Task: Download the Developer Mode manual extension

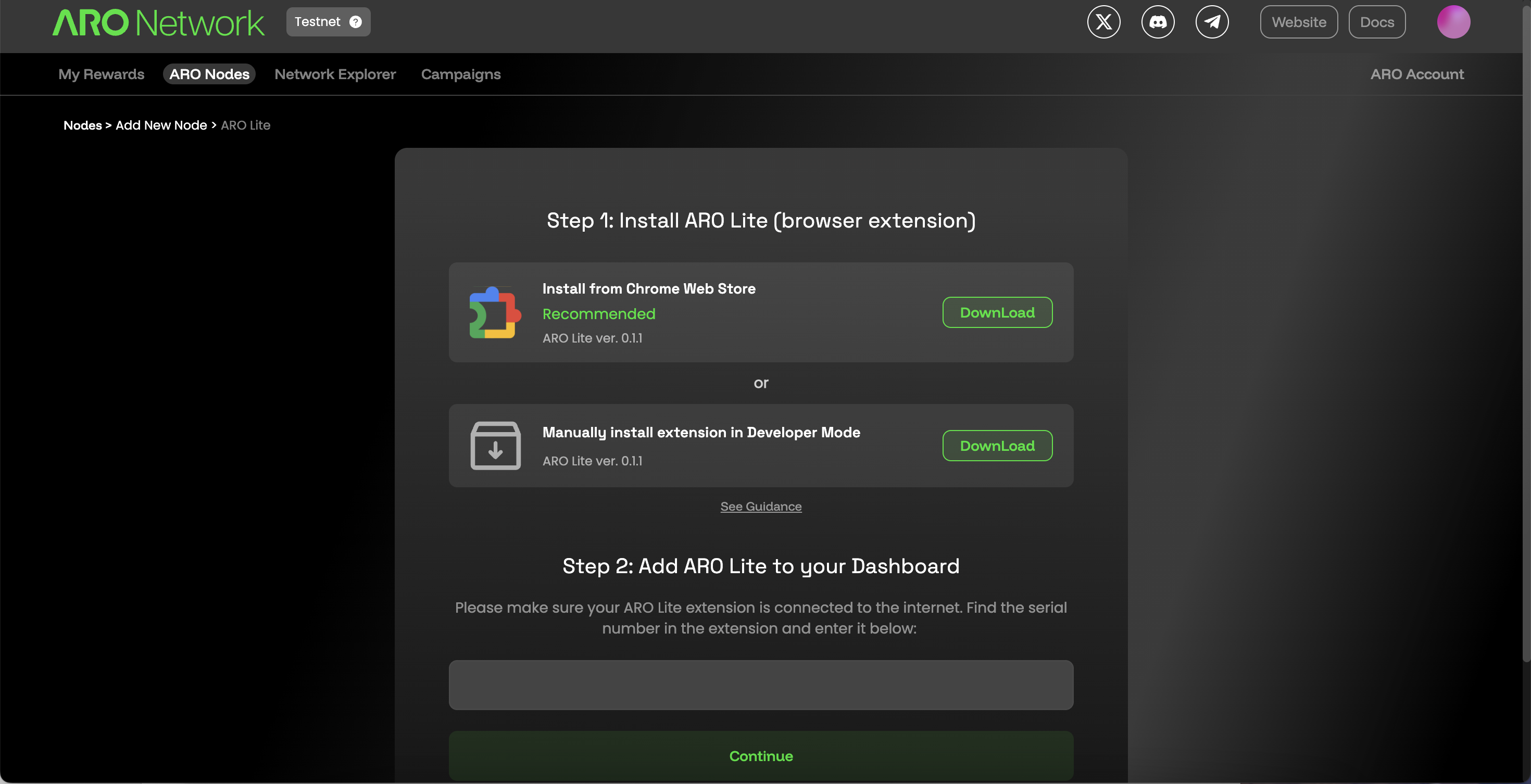Action: (x=997, y=446)
